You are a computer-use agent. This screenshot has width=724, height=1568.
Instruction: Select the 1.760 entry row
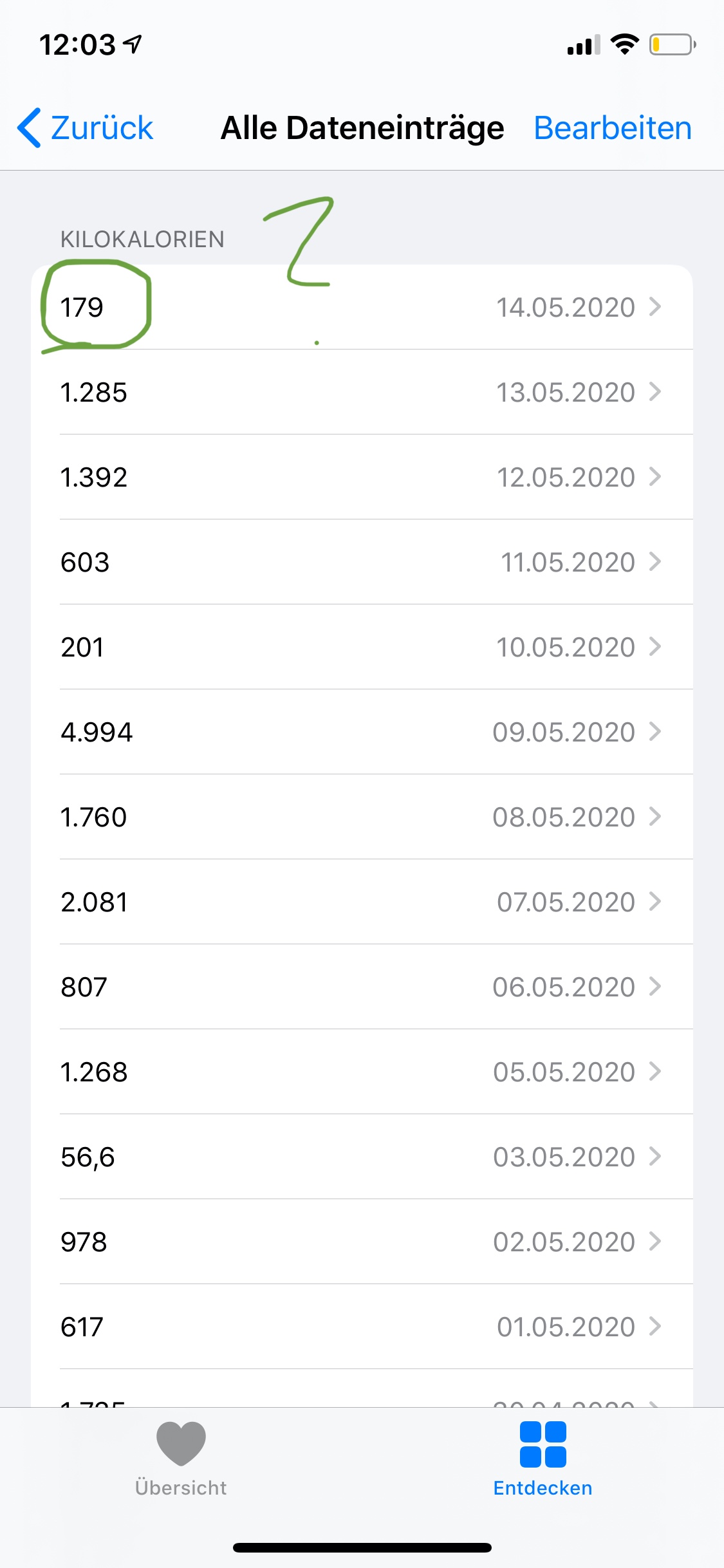tap(362, 817)
